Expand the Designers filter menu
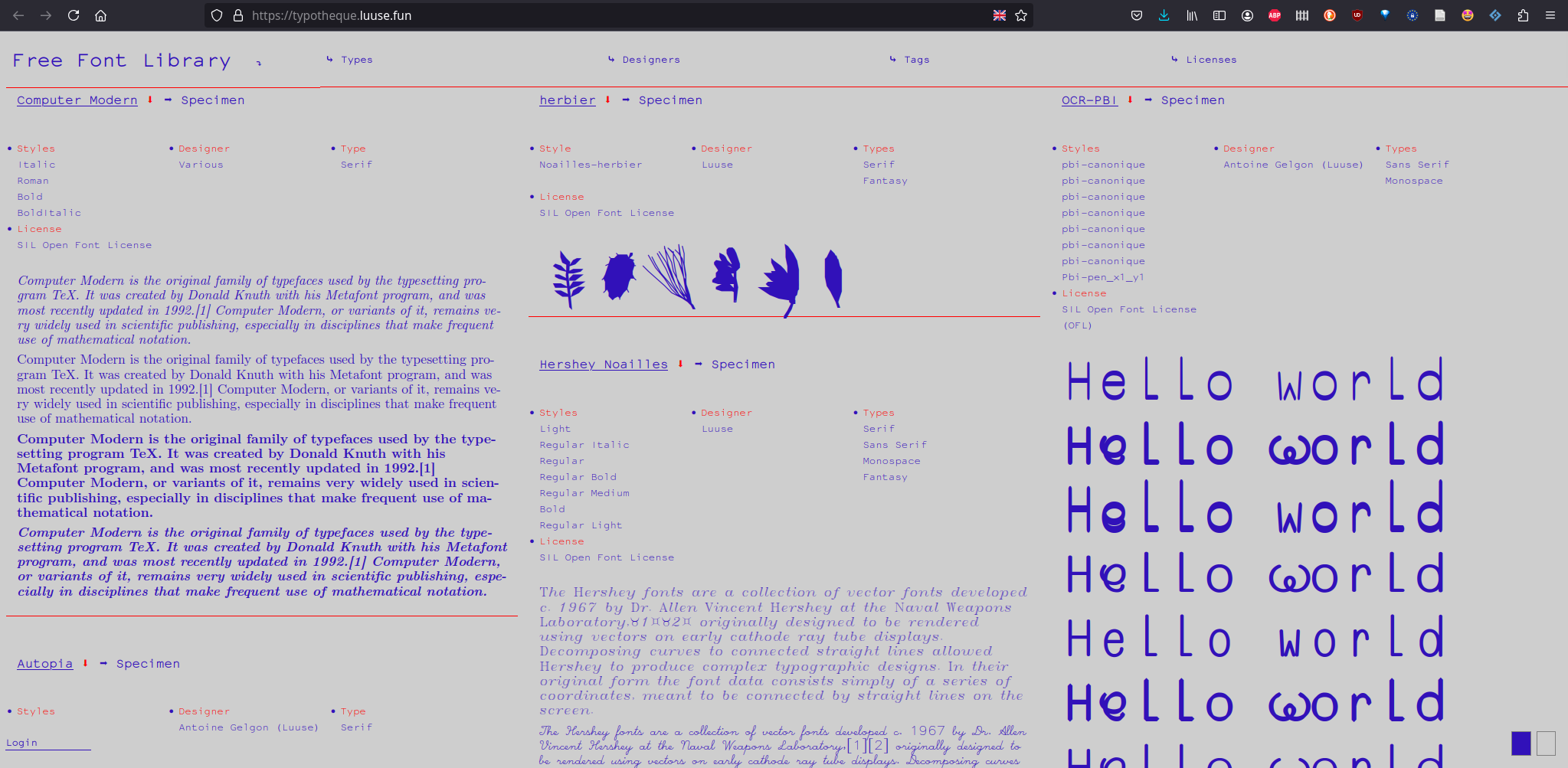Screen dimensions: 1568x768 [650, 60]
